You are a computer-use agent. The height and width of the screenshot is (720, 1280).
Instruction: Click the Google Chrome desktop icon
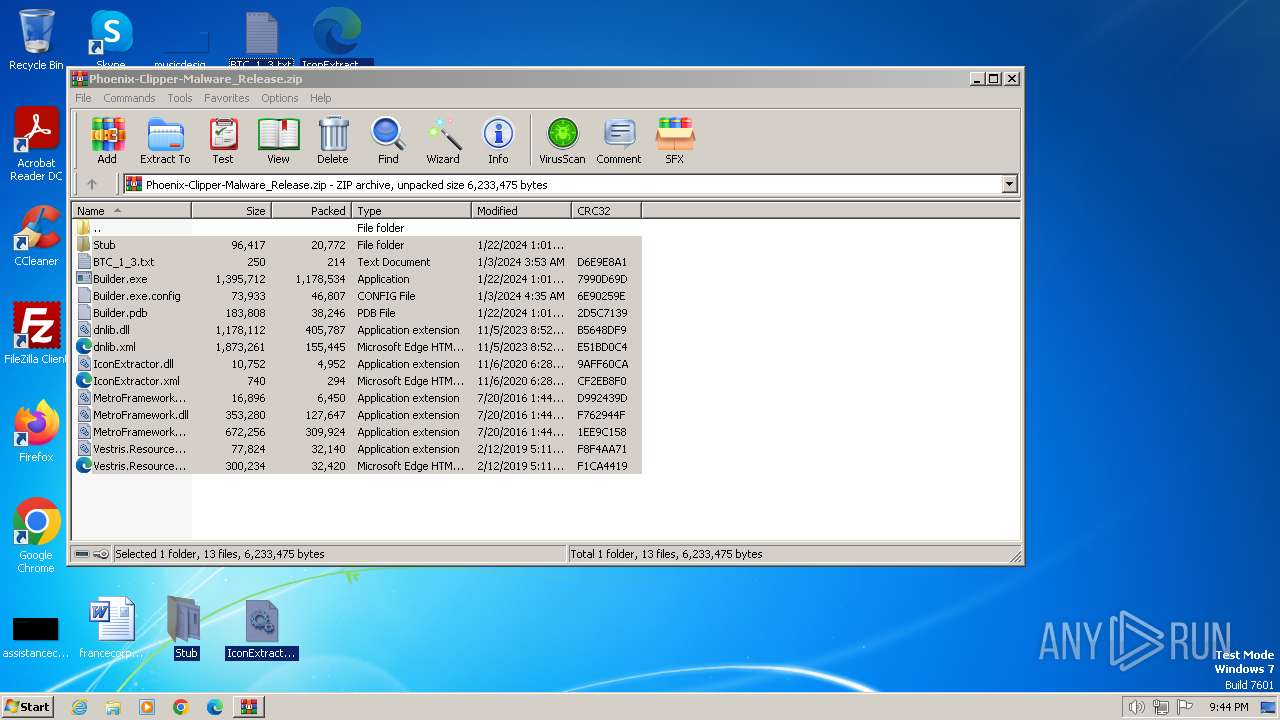coord(36,536)
